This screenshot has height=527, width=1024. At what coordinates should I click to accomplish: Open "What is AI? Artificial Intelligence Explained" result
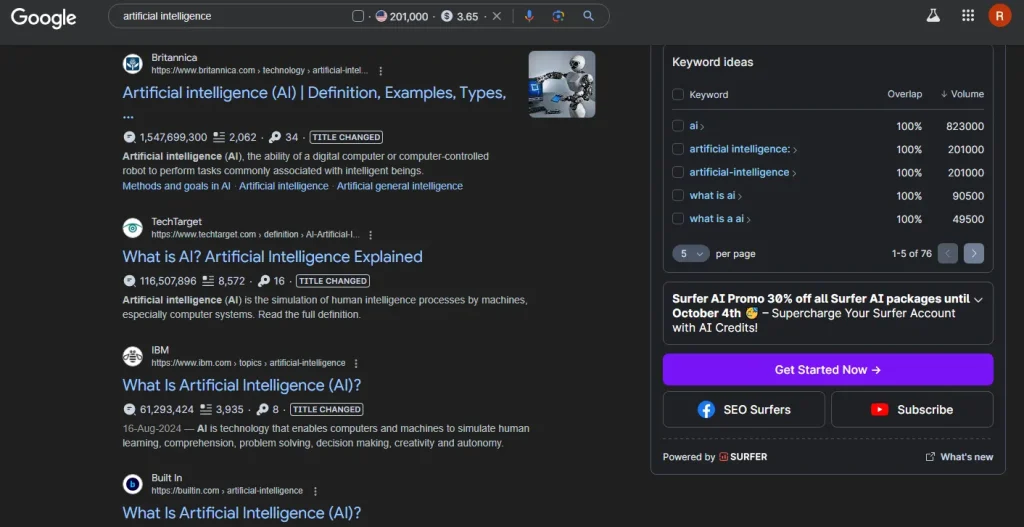tap(272, 257)
